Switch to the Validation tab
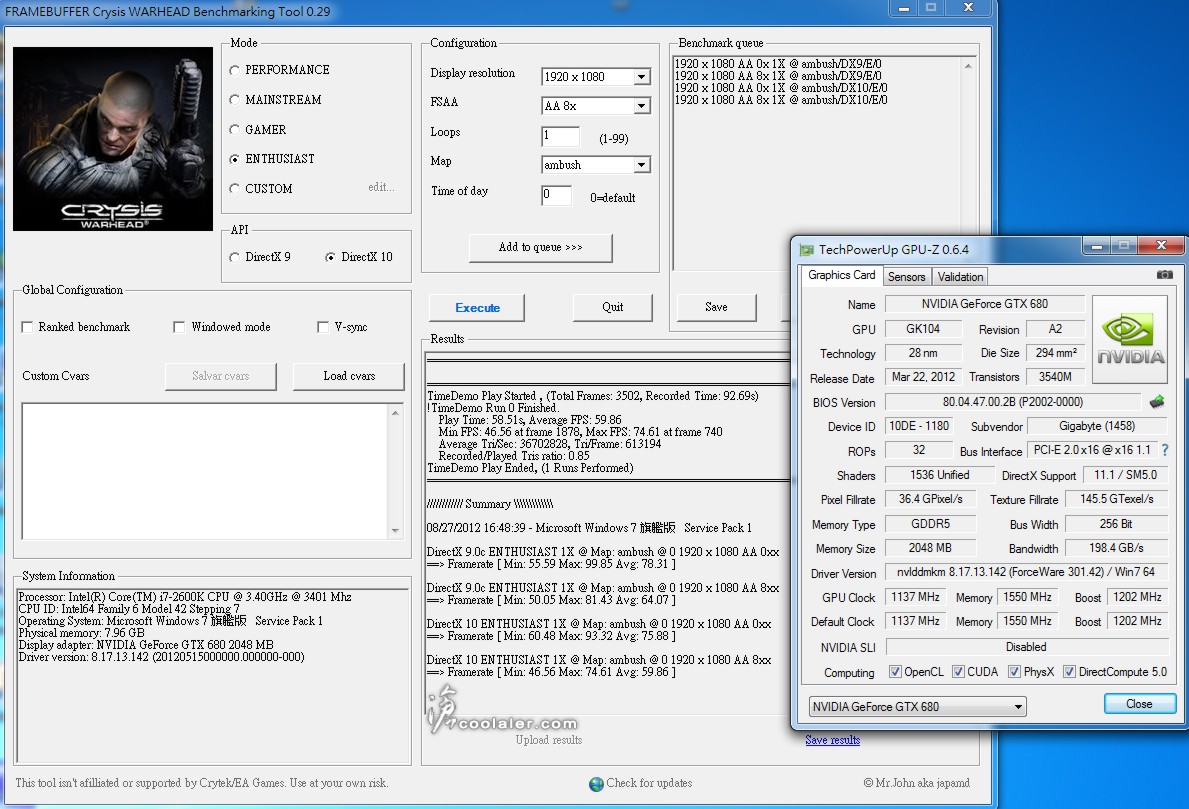 click(x=960, y=277)
